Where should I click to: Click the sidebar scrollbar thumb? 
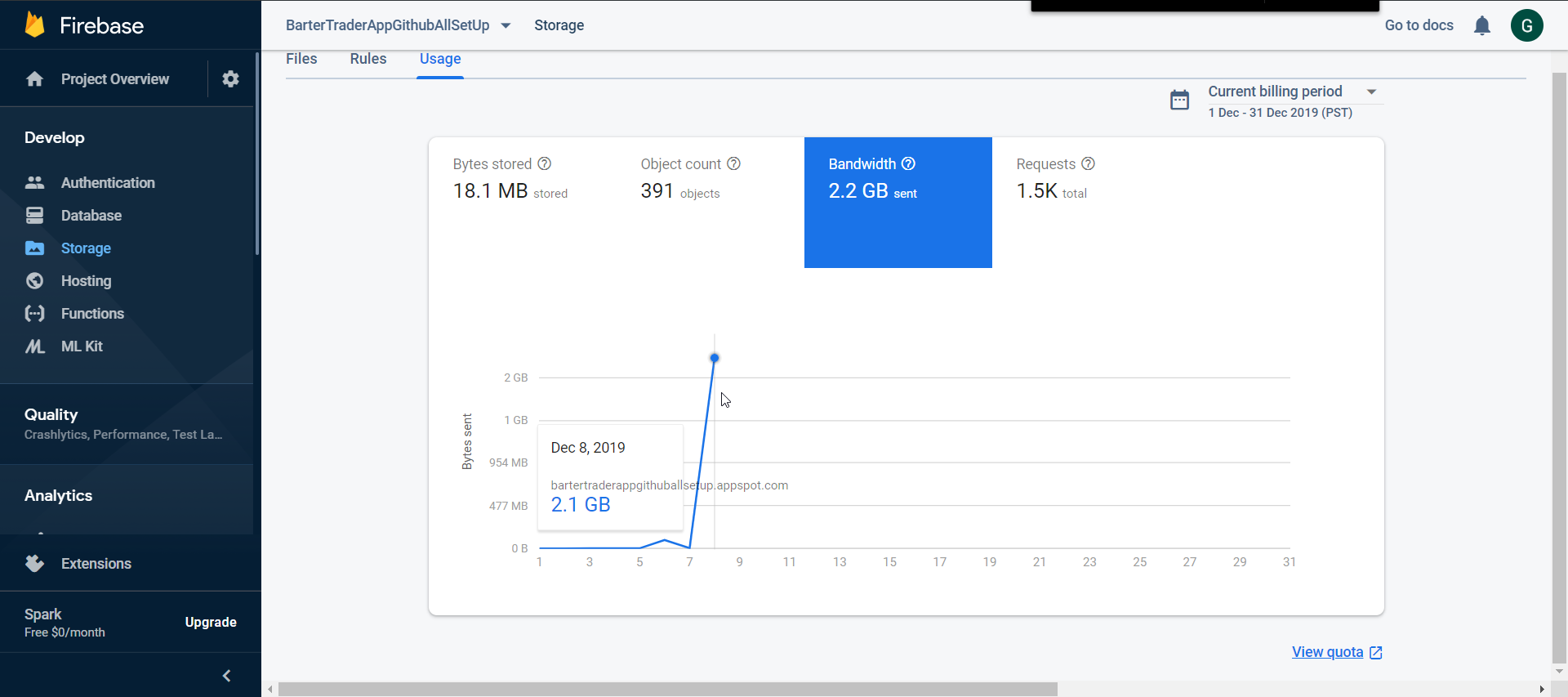pos(256,154)
